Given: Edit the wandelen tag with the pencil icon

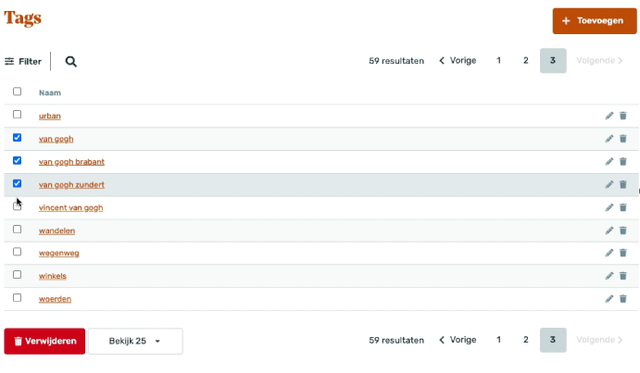Looking at the screenshot, I should 609,231.
